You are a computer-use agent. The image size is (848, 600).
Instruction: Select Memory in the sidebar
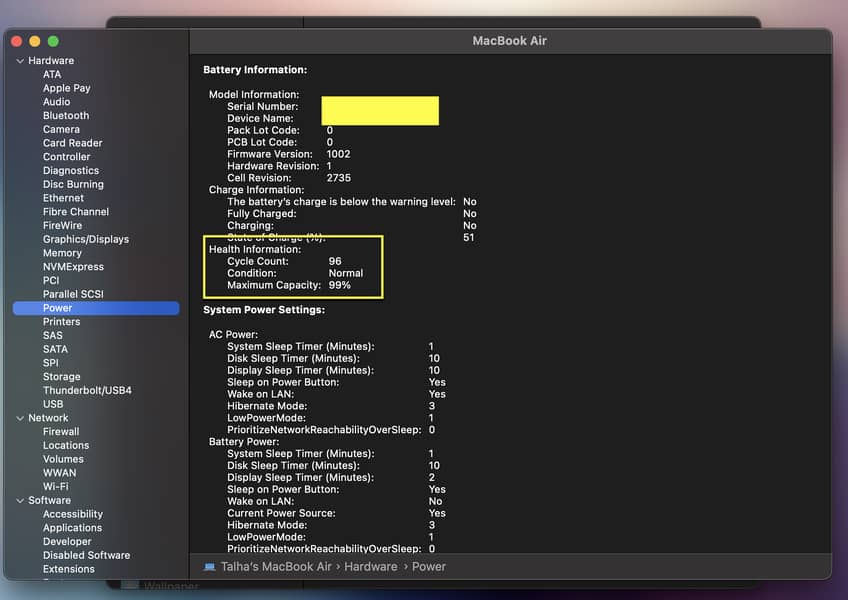point(62,254)
